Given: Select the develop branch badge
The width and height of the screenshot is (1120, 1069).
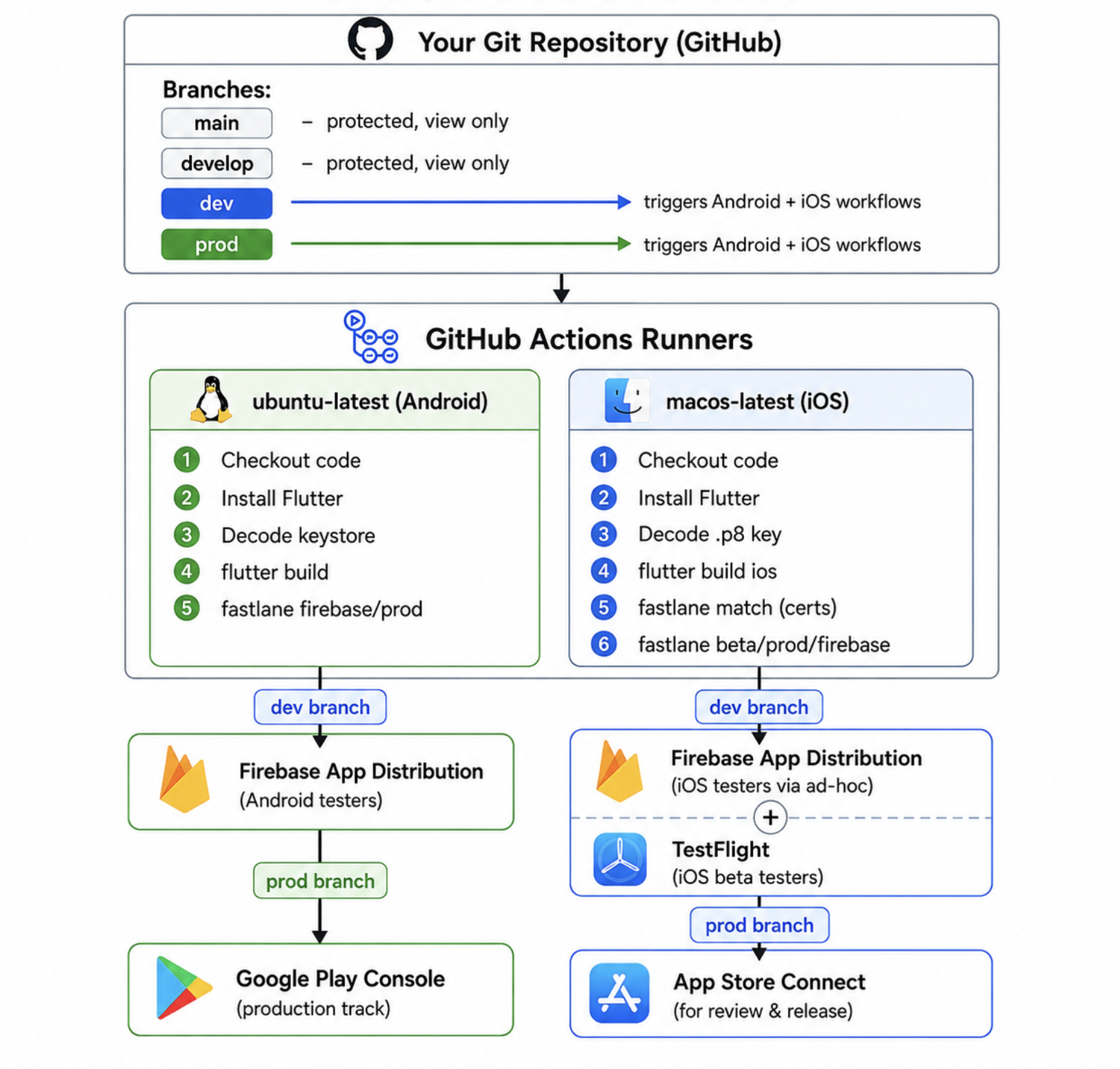Looking at the screenshot, I should 217,163.
